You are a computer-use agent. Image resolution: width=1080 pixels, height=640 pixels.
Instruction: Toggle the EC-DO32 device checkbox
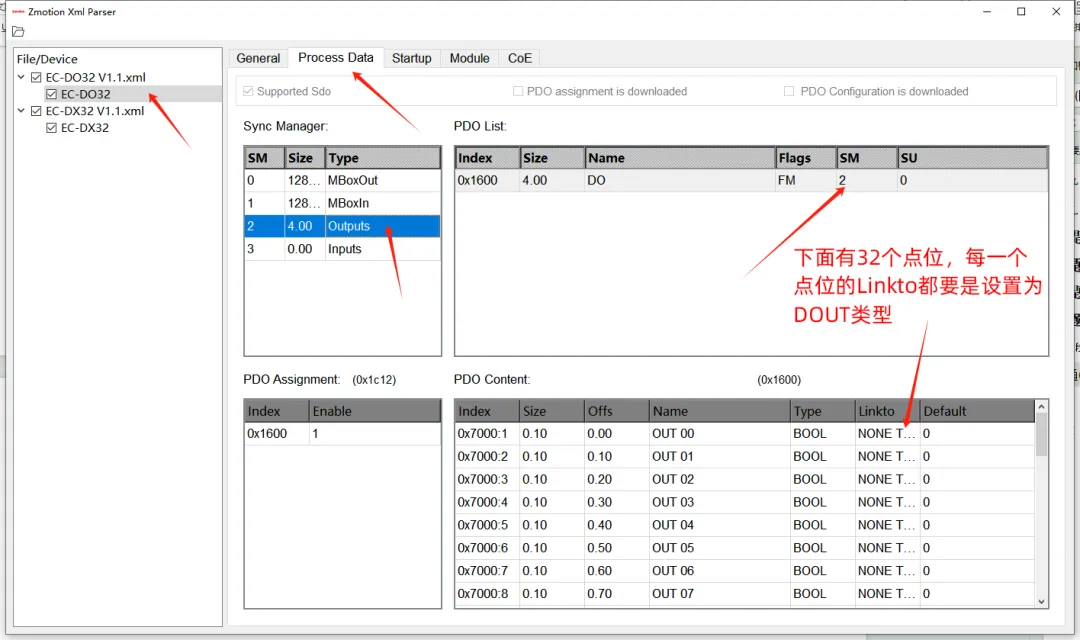pyautogui.click(x=51, y=94)
